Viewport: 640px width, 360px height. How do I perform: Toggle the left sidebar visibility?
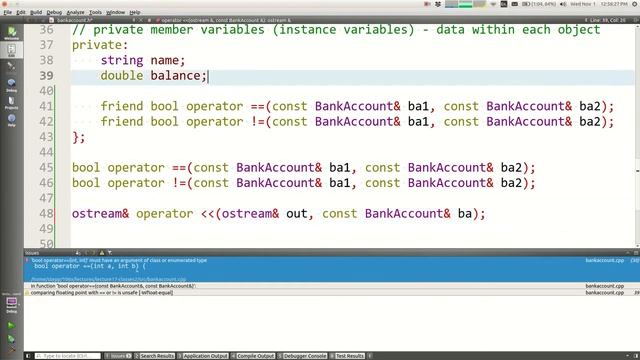click(x=28, y=356)
